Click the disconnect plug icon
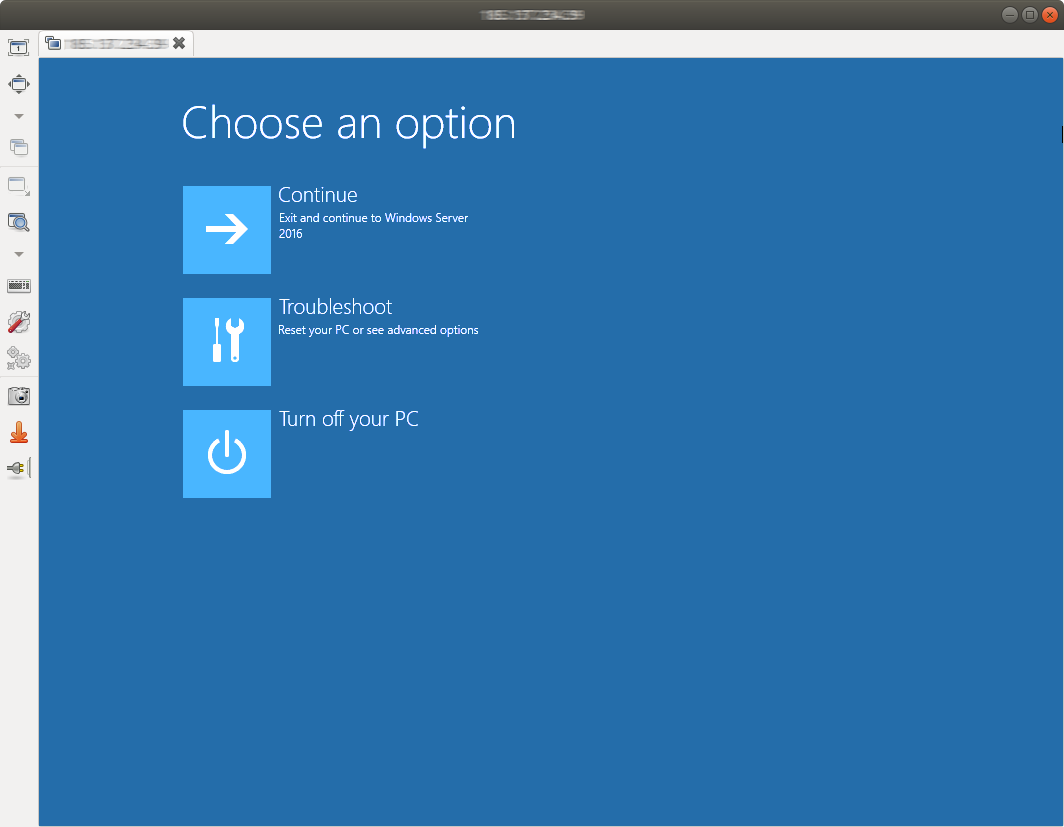 coord(18,468)
